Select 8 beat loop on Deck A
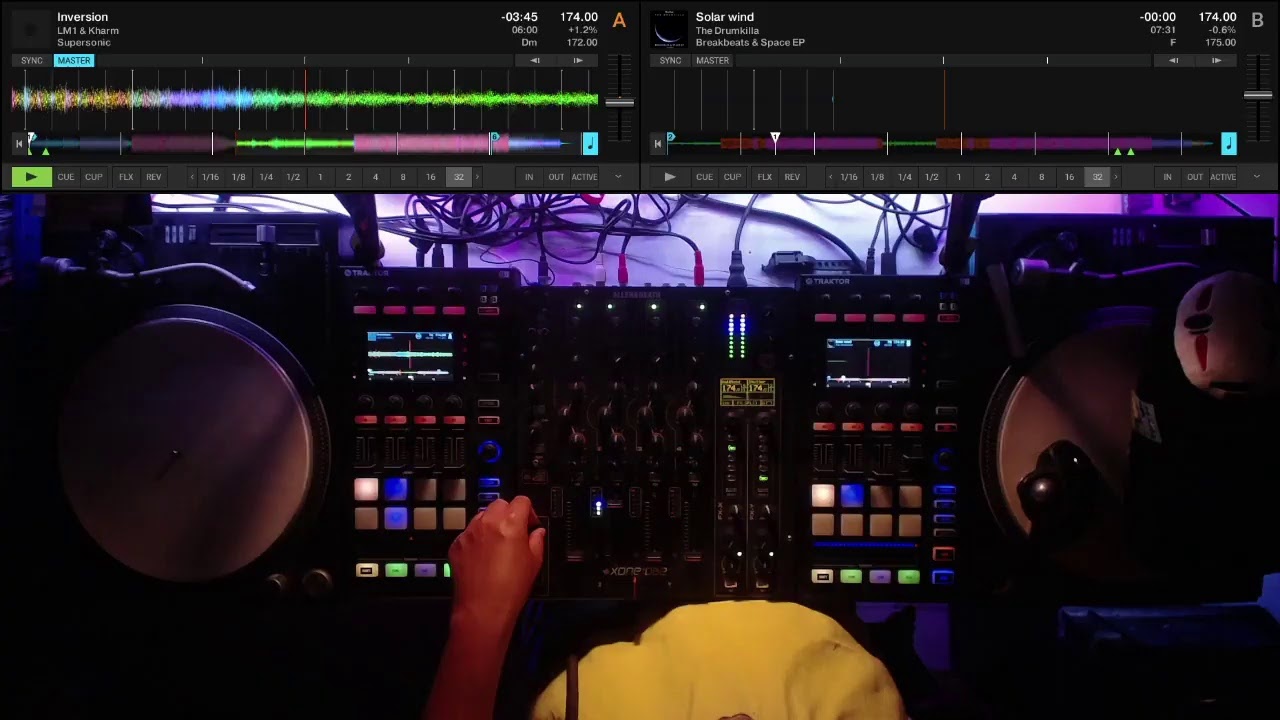Image resolution: width=1280 pixels, height=720 pixels. click(x=403, y=177)
